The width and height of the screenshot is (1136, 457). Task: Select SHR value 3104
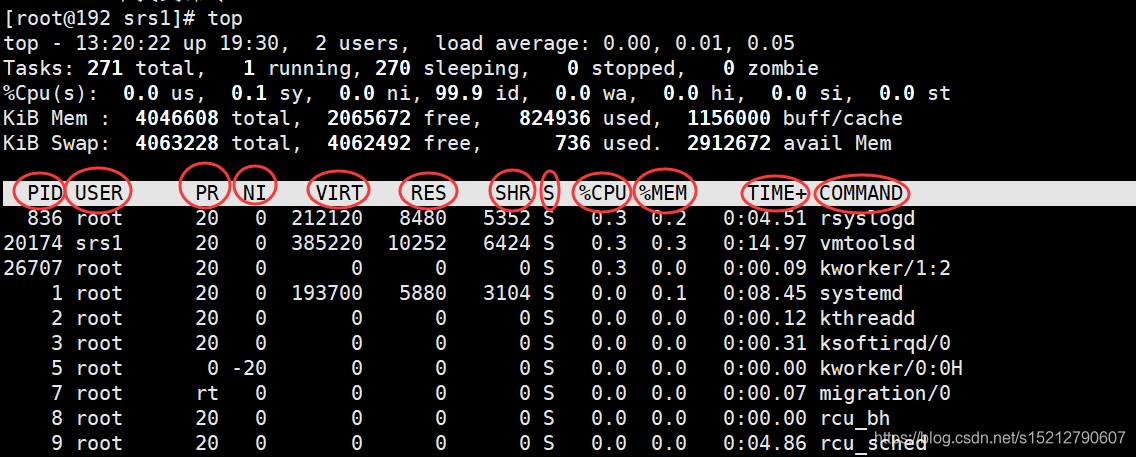[x=506, y=293]
